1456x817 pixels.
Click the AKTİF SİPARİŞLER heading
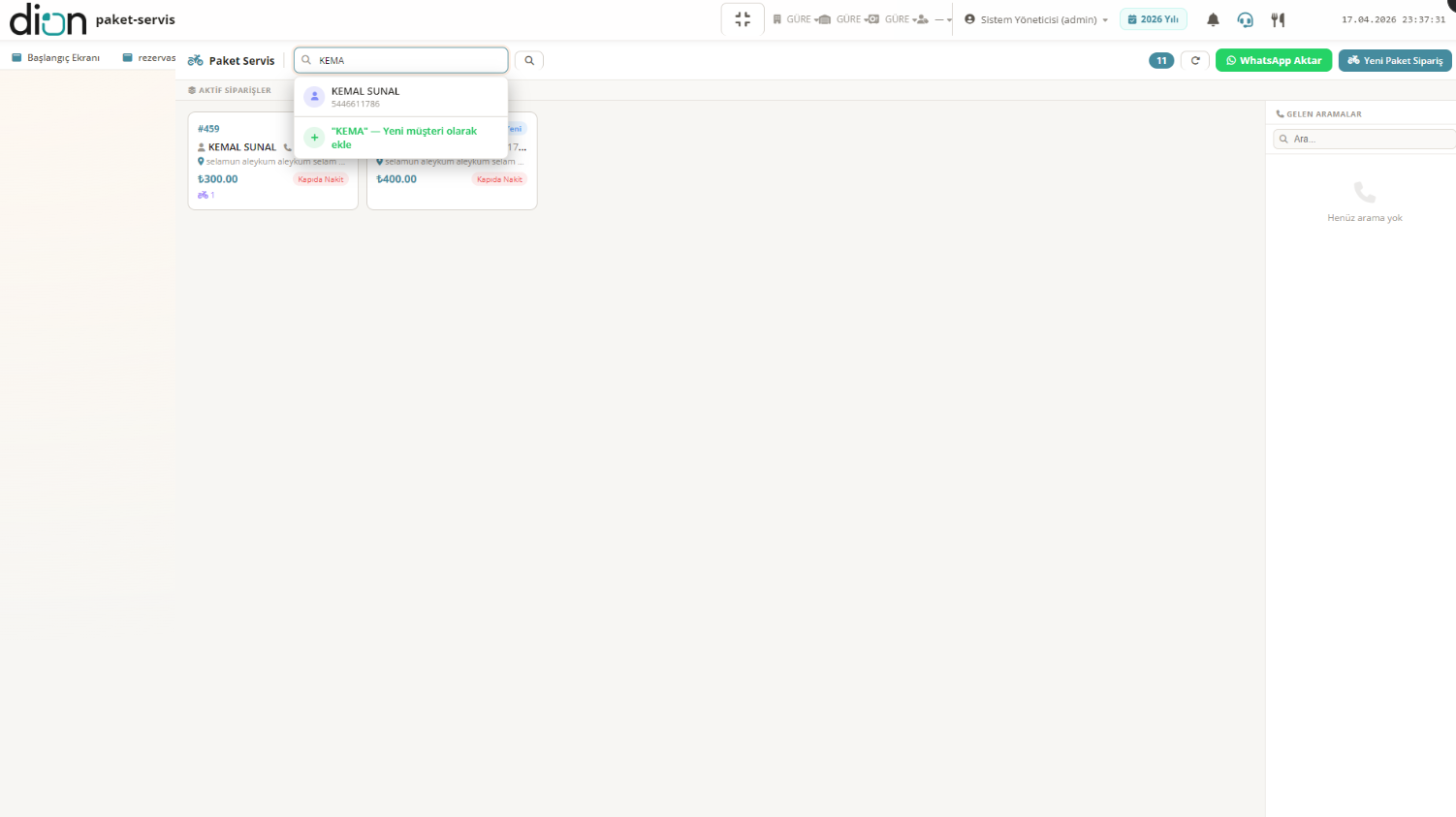[235, 90]
